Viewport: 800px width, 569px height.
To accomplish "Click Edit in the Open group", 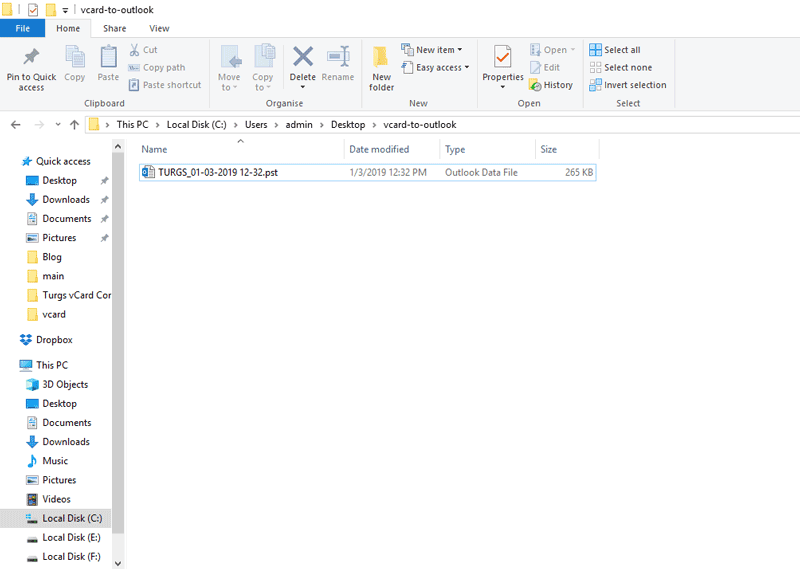I will (x=545, y=67).
